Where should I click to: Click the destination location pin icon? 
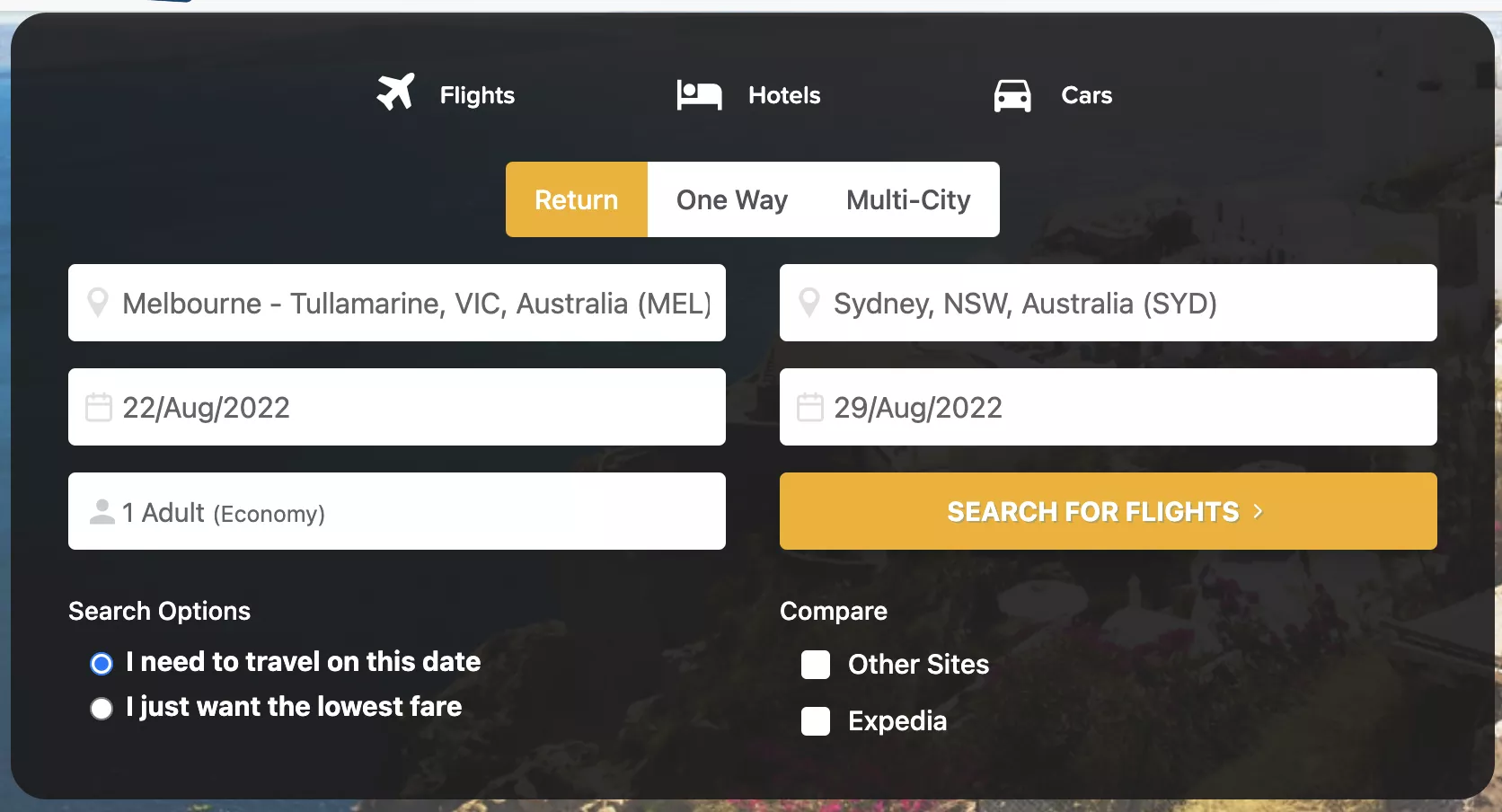809,303
